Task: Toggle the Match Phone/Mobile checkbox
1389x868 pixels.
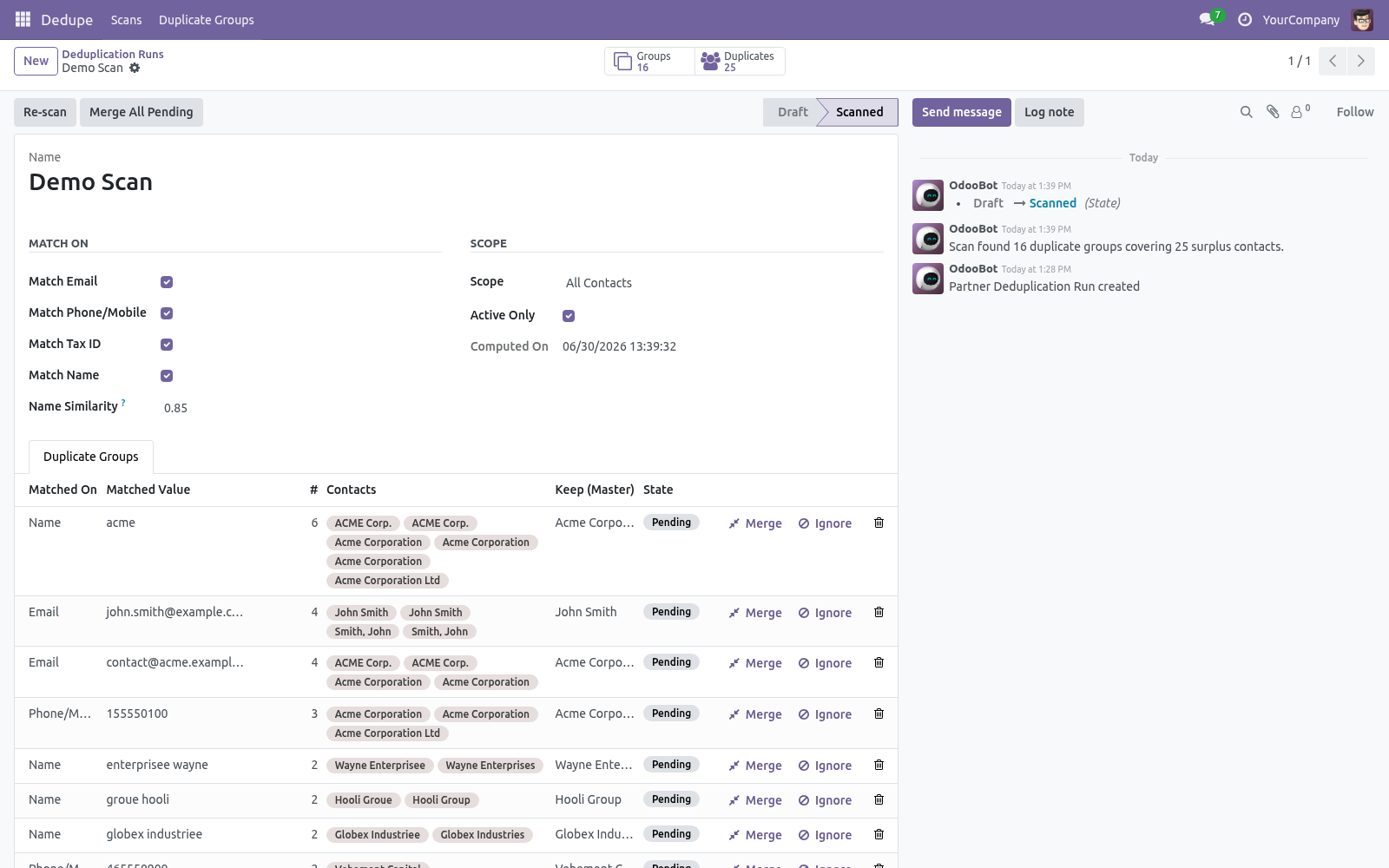Action: pyautogui.click(x=167, y=313)
